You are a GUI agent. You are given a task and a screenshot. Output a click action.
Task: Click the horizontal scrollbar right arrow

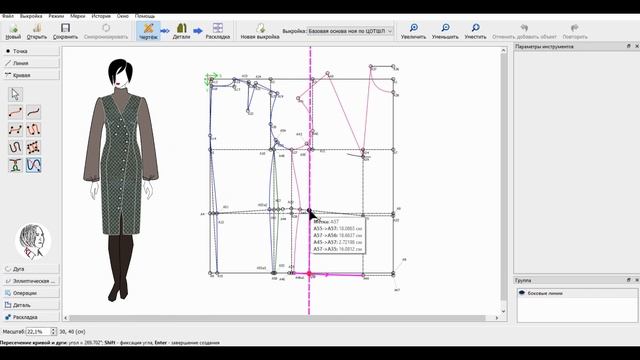tap(497, 318)
